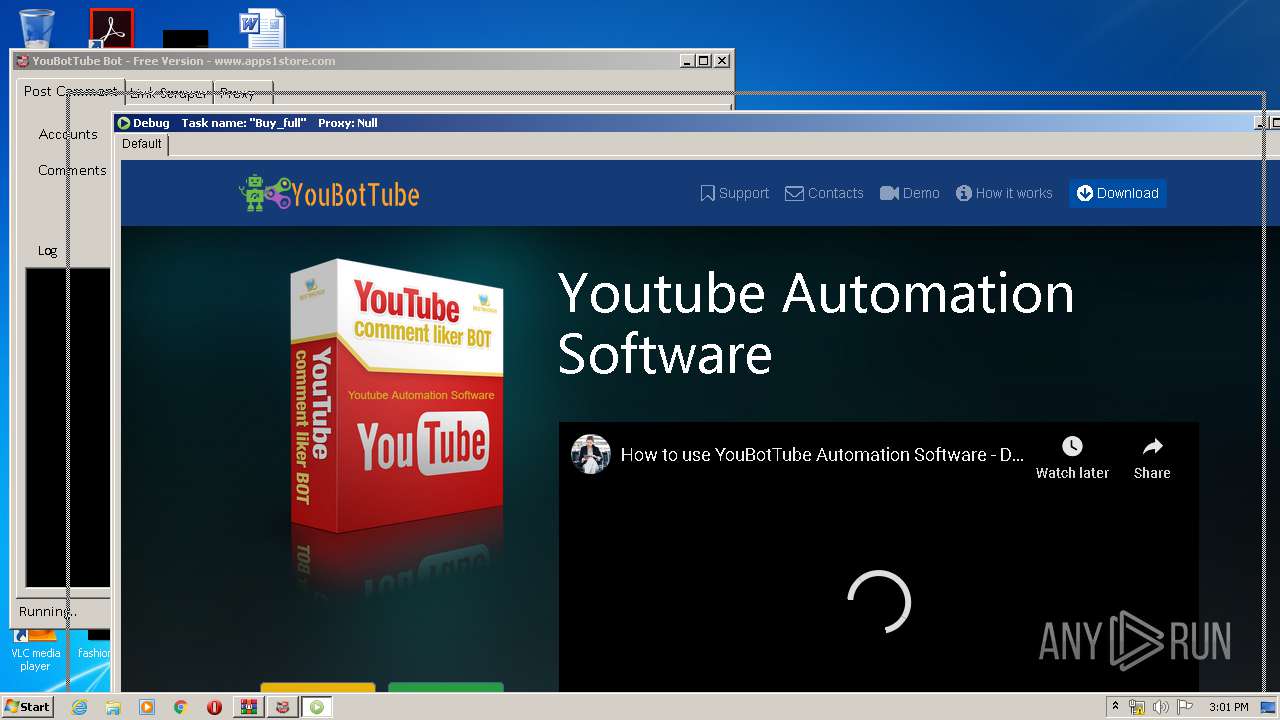Open Windows Explorer folder in taskbar
1280x720 pixels.
point(113,707)
